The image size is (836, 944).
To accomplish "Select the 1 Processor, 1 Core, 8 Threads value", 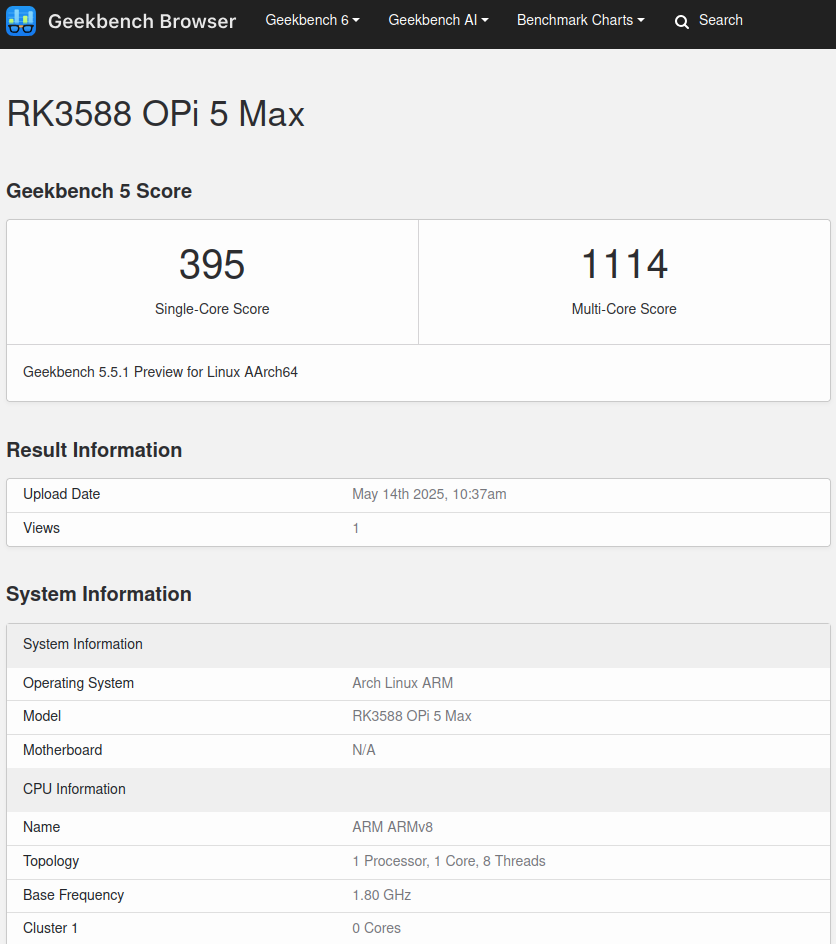I will 449,862.
